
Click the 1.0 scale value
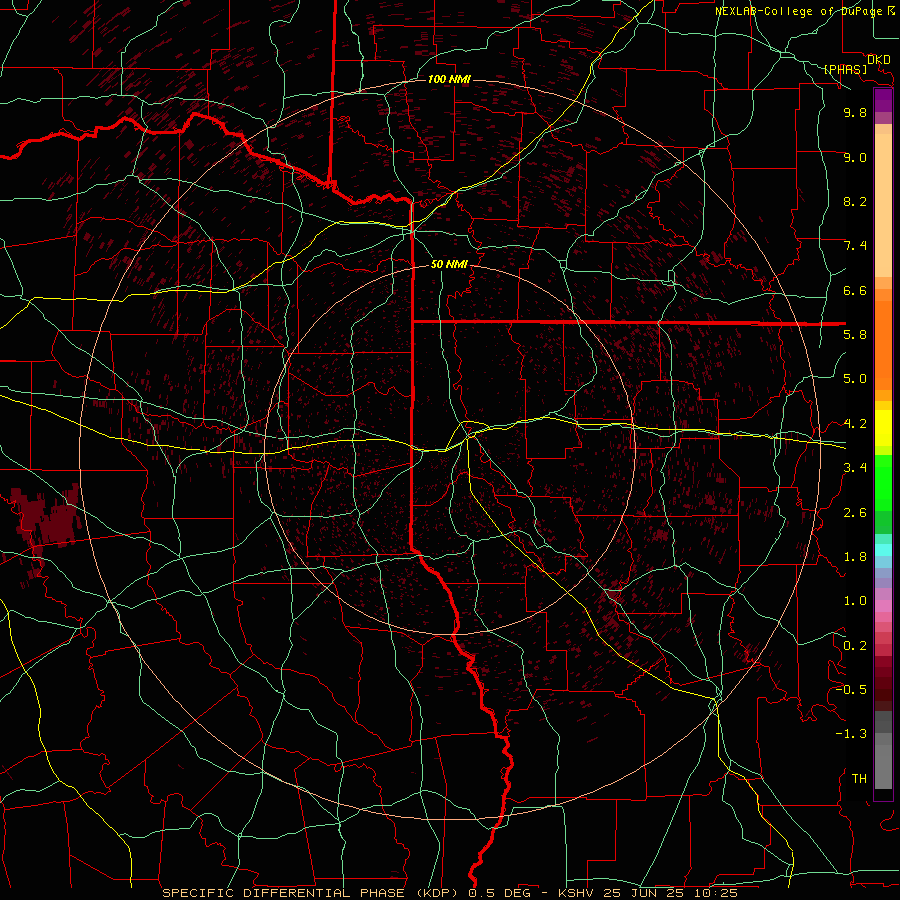coord(855,601)
